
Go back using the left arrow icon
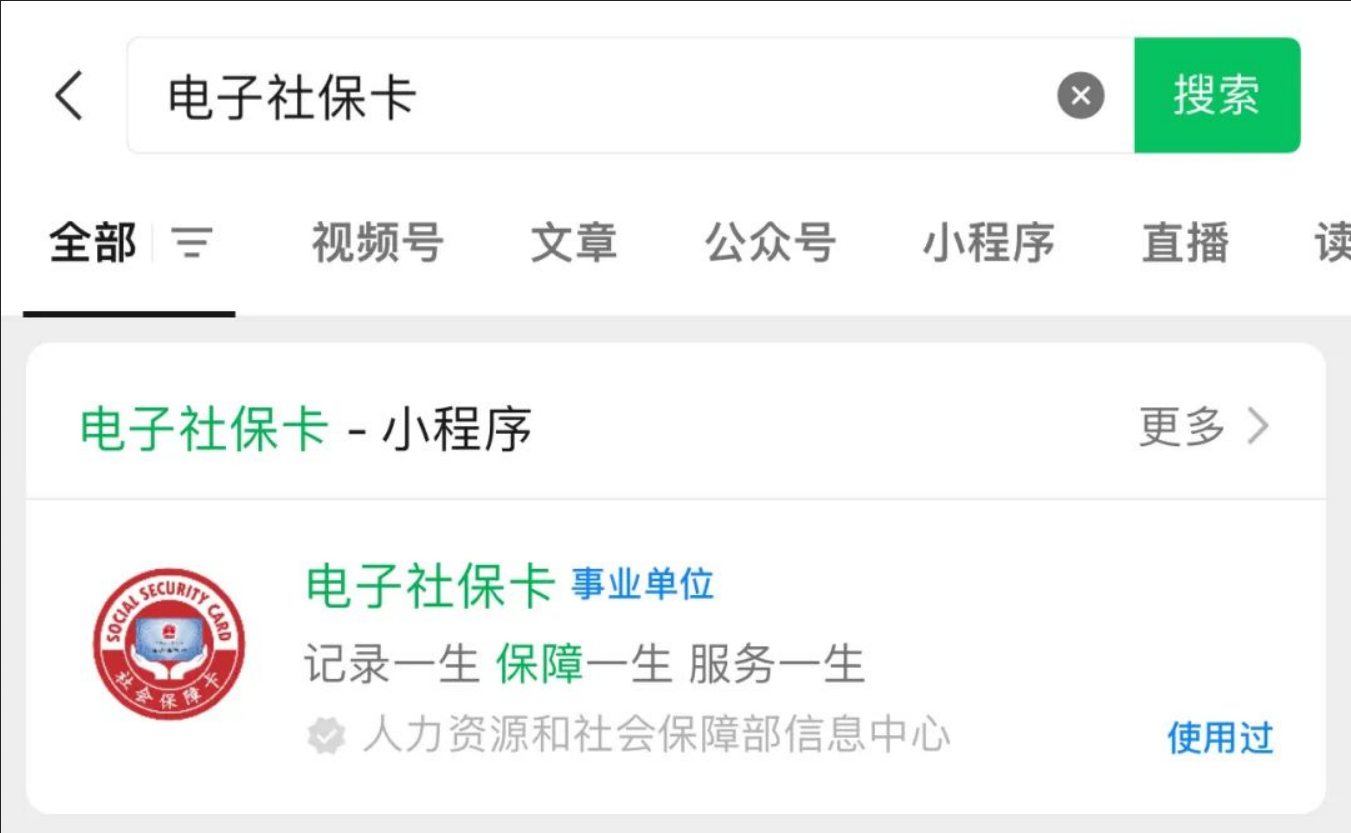(x=69, y=96)
